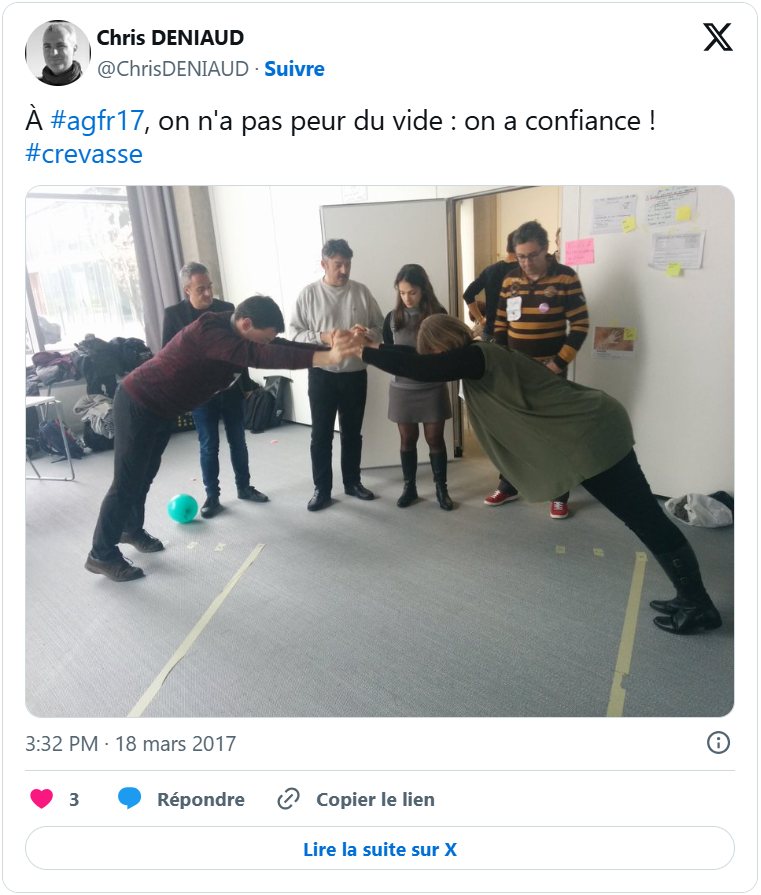Click the chain link copy icon
This screenshot has width=761, height=895.
[288, 799]
